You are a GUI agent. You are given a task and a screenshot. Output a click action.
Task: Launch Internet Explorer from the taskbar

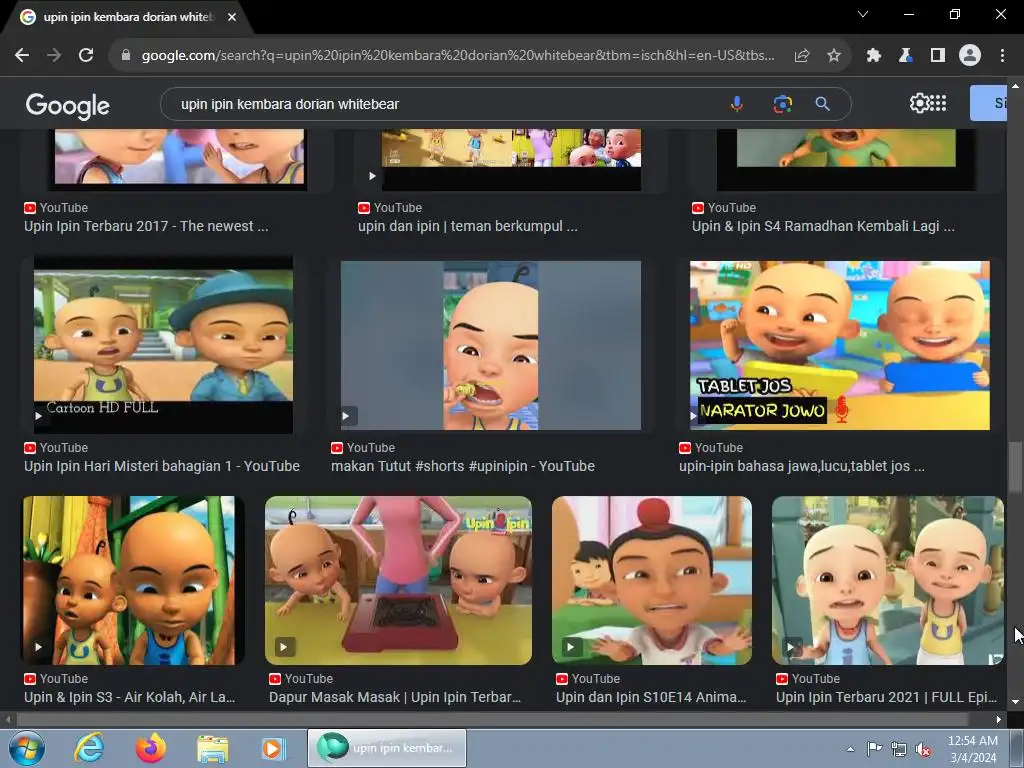89,748
